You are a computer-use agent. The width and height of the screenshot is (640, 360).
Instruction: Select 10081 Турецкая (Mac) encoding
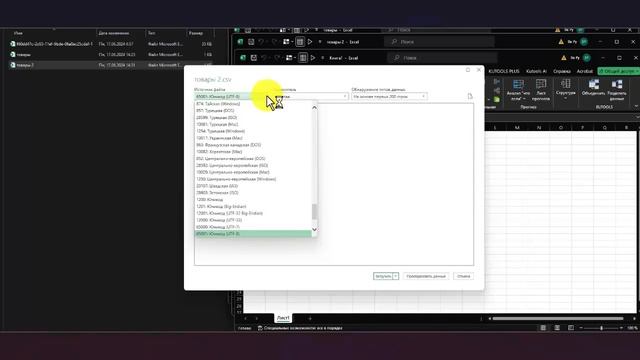coord(253,124)
